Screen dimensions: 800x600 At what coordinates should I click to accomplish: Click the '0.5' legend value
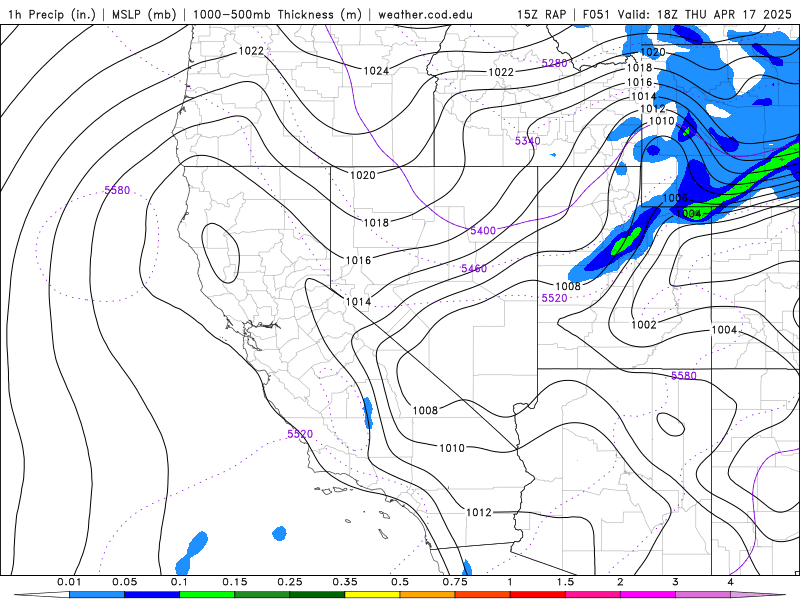400,582
